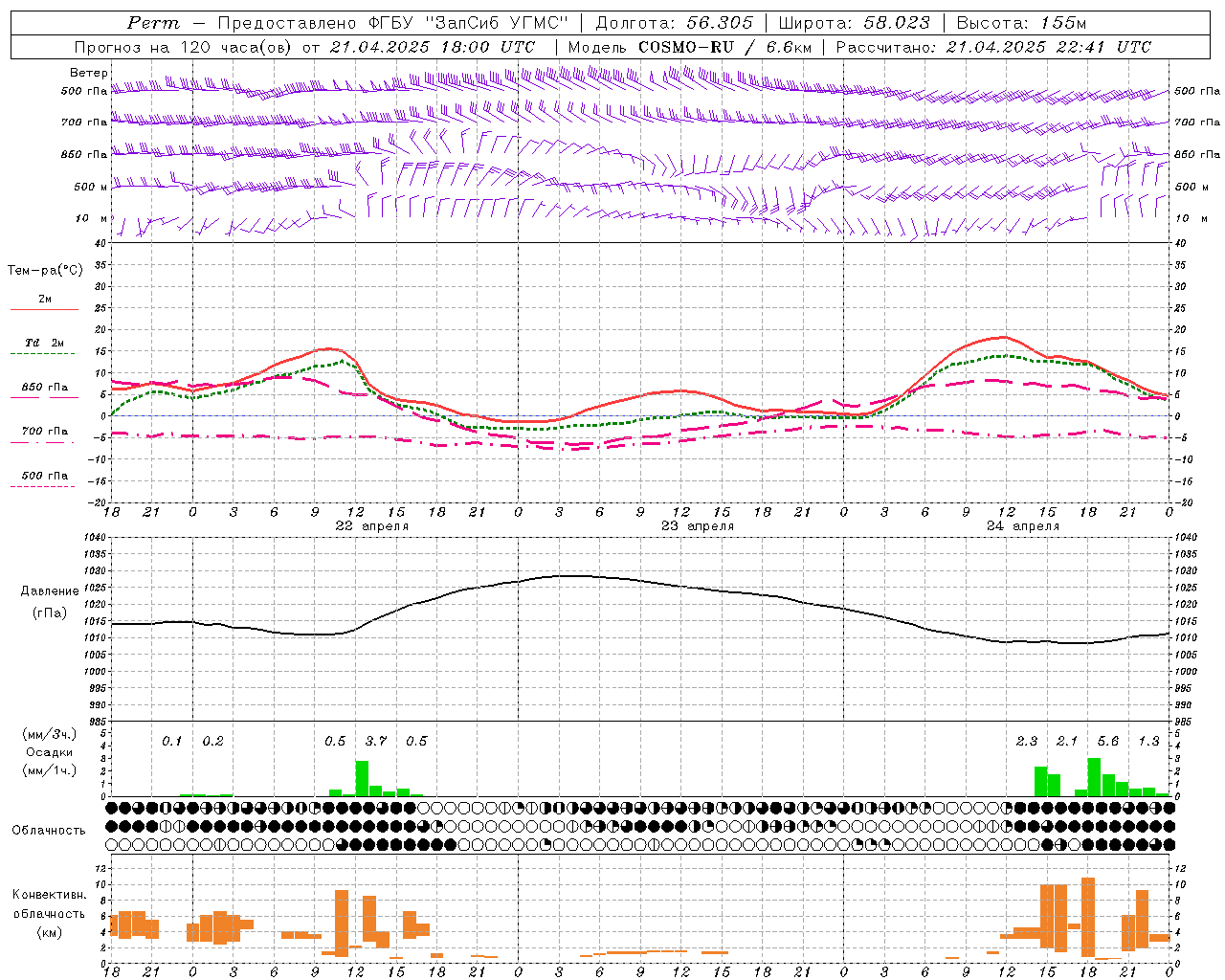Image resolution: width=1225 pixels, height=980 pixels.
Task: Click the elevation label "Высота: 155м"
Action: [x=1021, y=23]
